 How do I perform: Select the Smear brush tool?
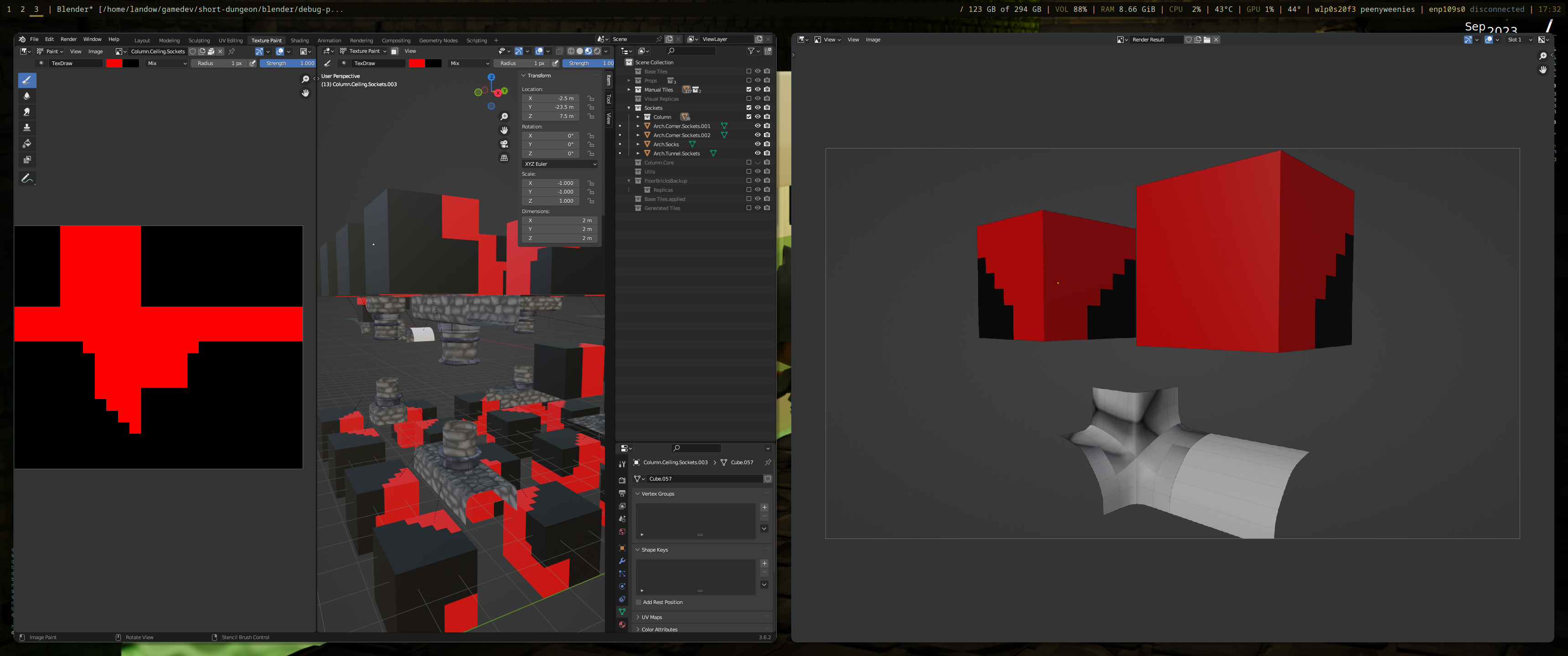click(28, 111)
